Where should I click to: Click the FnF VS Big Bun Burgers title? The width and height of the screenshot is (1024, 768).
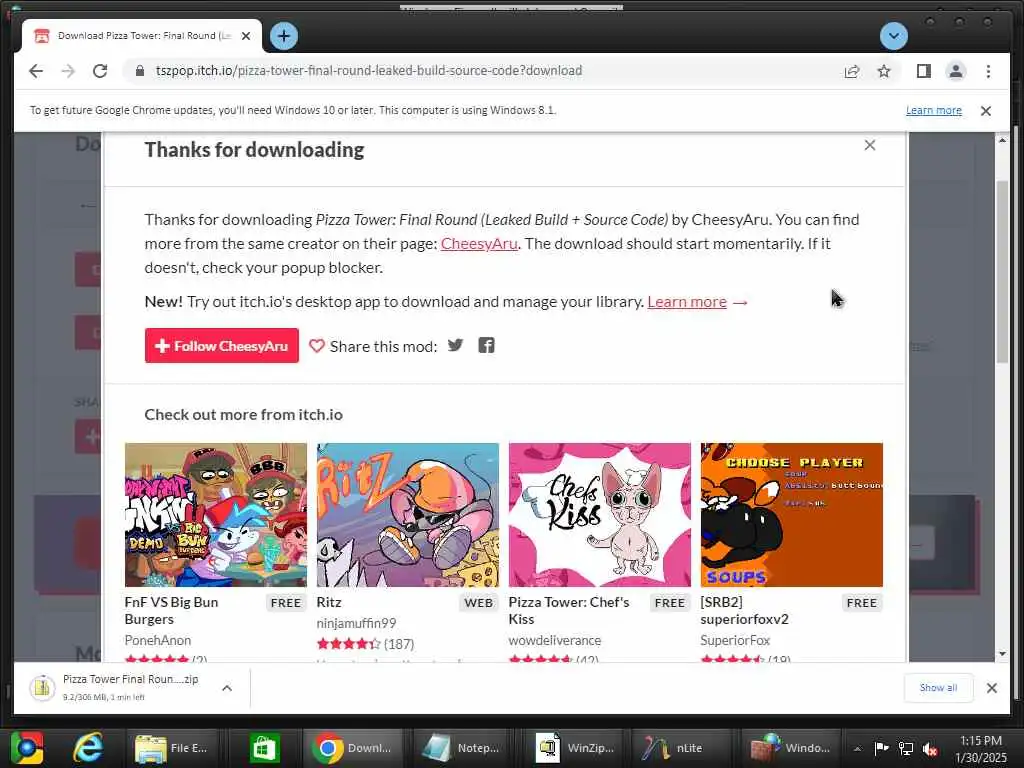(171, 611)
